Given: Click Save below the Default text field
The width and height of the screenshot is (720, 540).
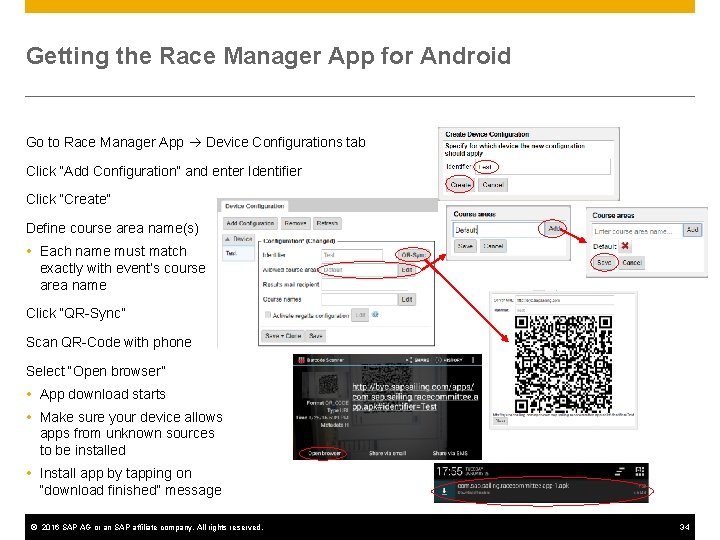Looking at the screenshot, I should point(465,246).
